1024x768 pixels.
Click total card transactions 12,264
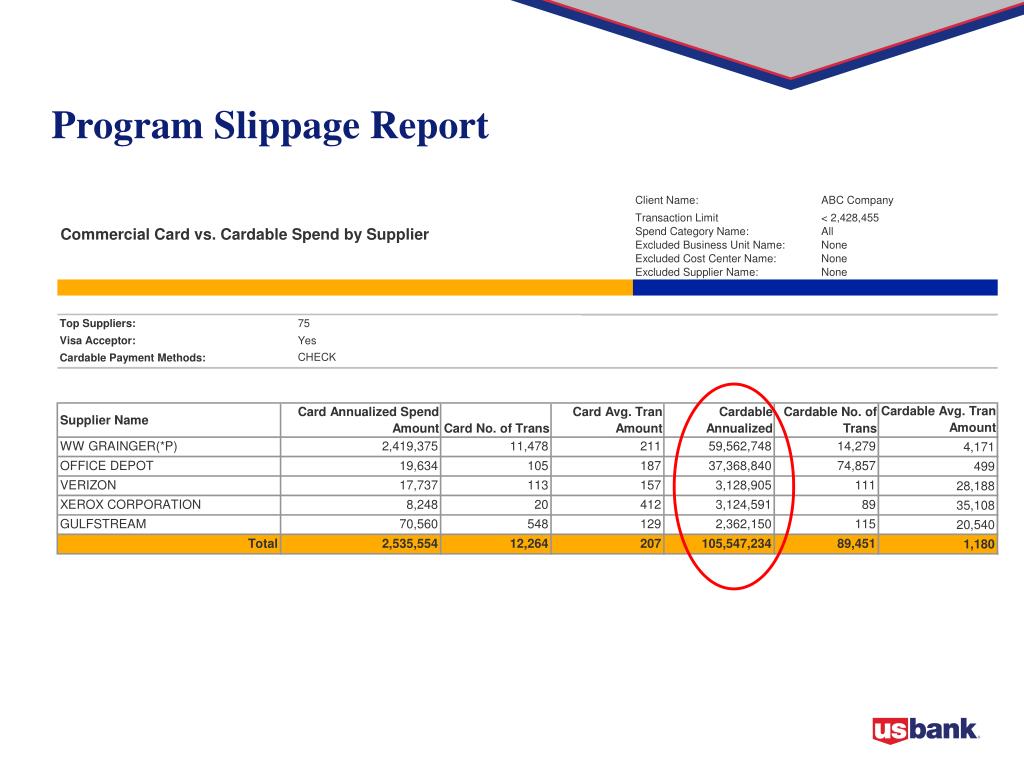pos(529,543)
